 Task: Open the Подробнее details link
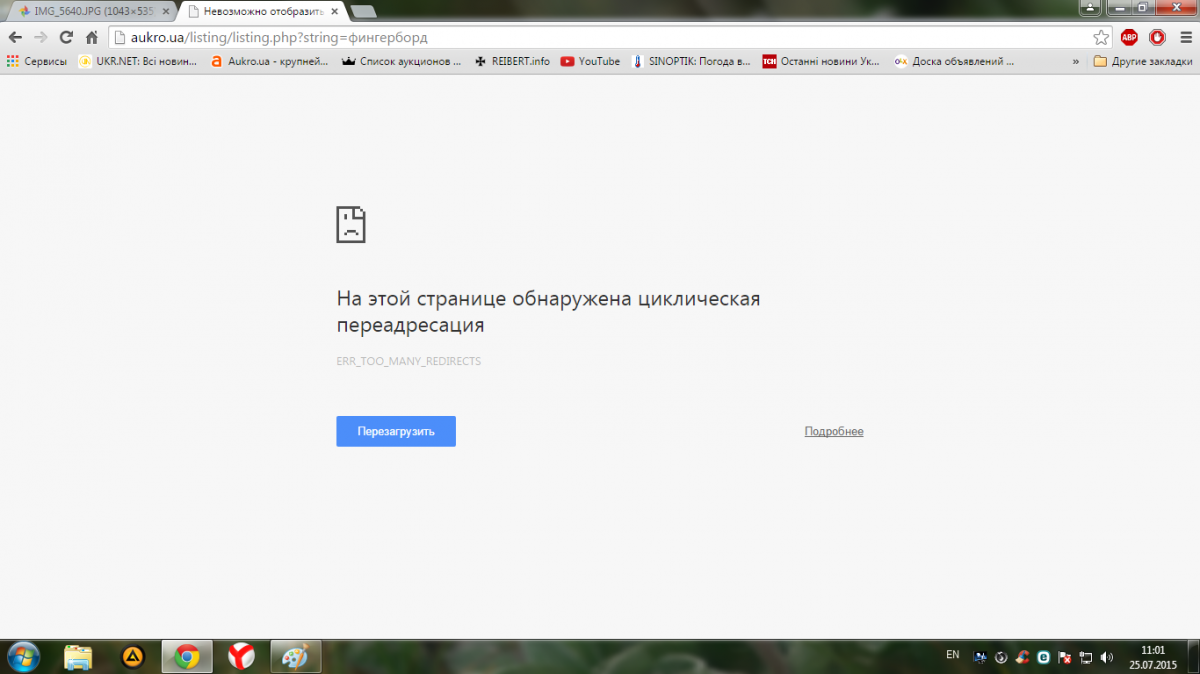pyautogui.click(x=834, y=431)
